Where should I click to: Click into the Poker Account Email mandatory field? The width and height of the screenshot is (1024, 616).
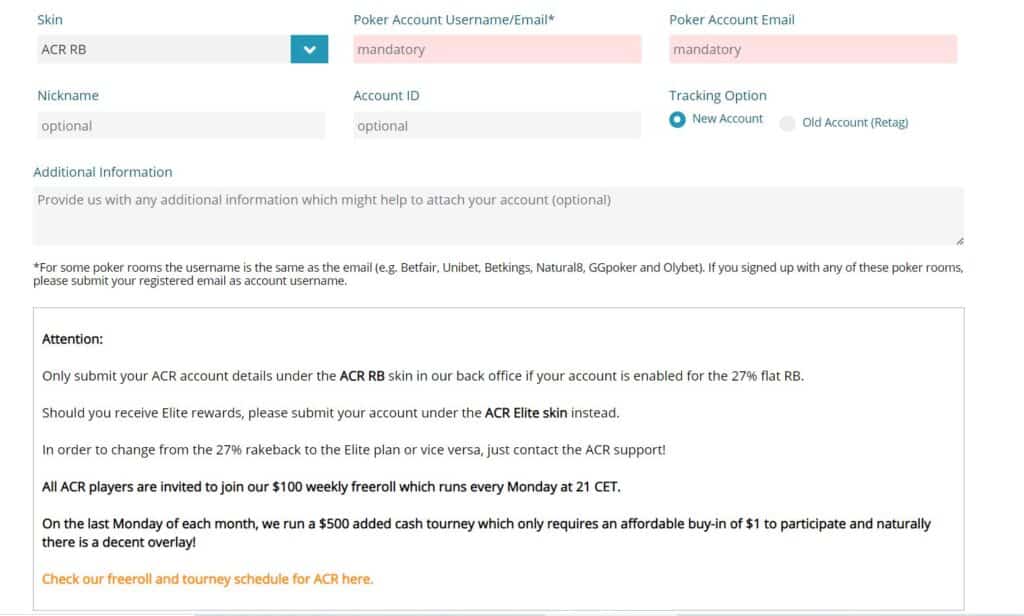click(812, 49)
